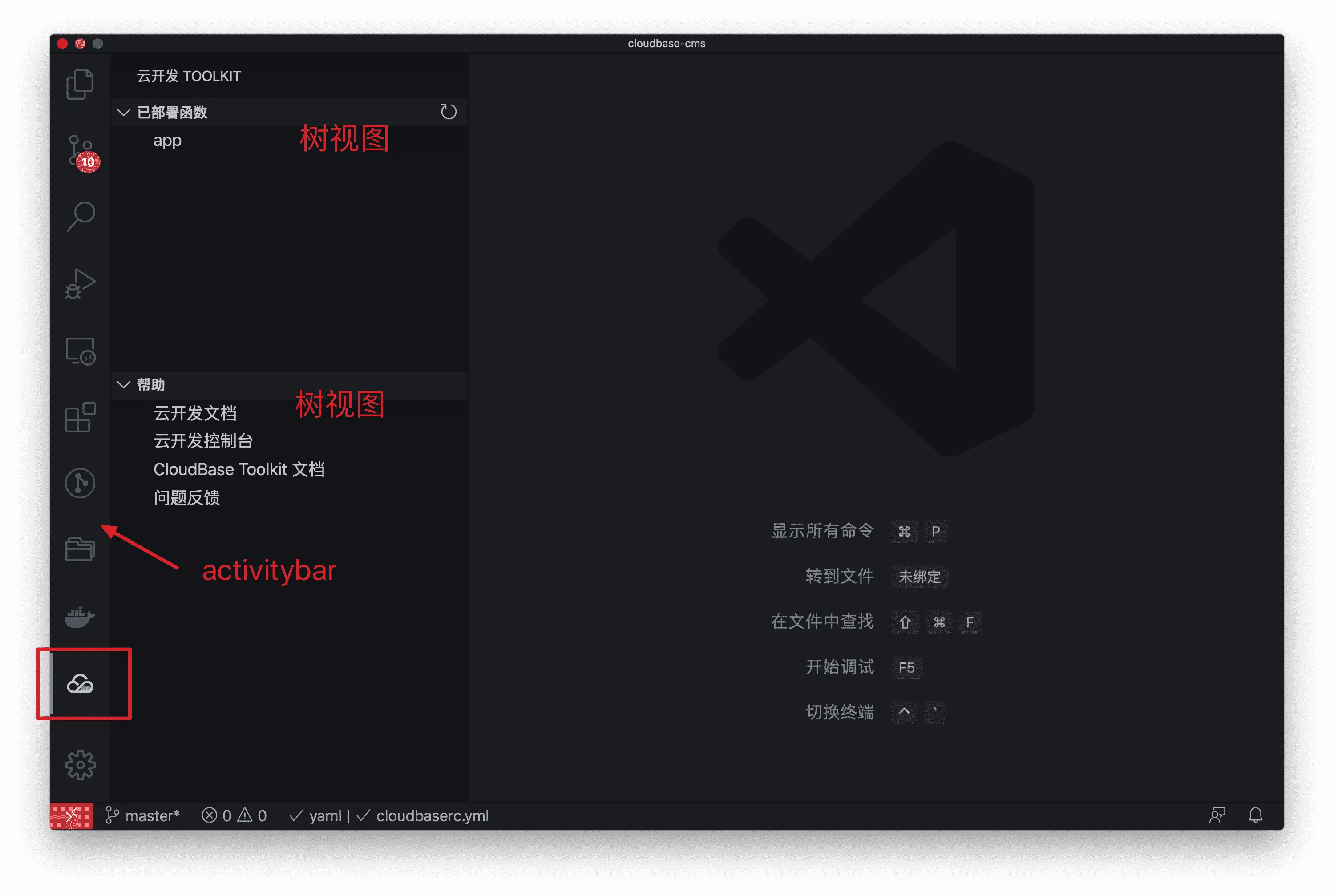Open 云开发控制台 link
This screenshot has height=896, width=1334.
pyautogui.click(x=203, y=441)
